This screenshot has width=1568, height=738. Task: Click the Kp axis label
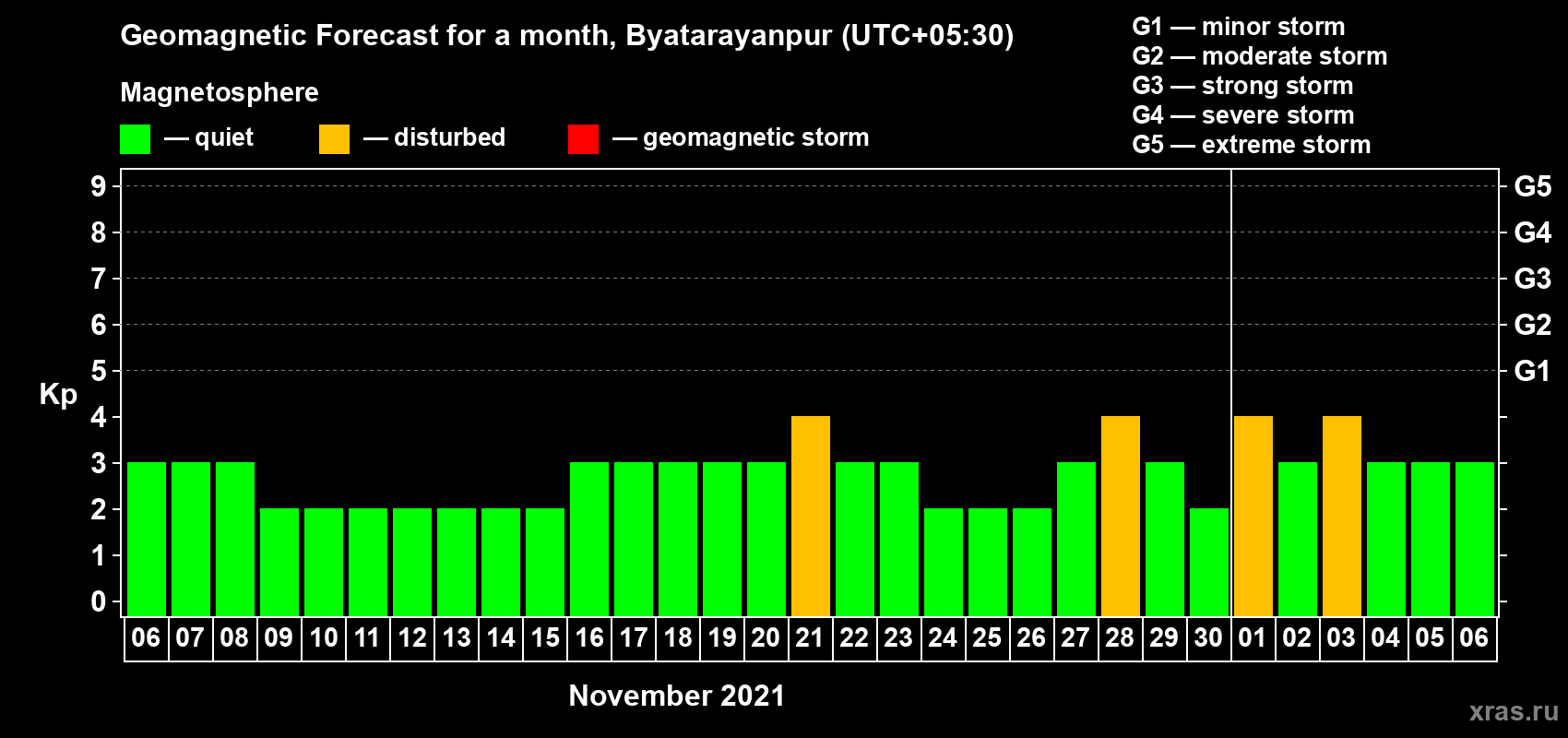click(58, 395)
